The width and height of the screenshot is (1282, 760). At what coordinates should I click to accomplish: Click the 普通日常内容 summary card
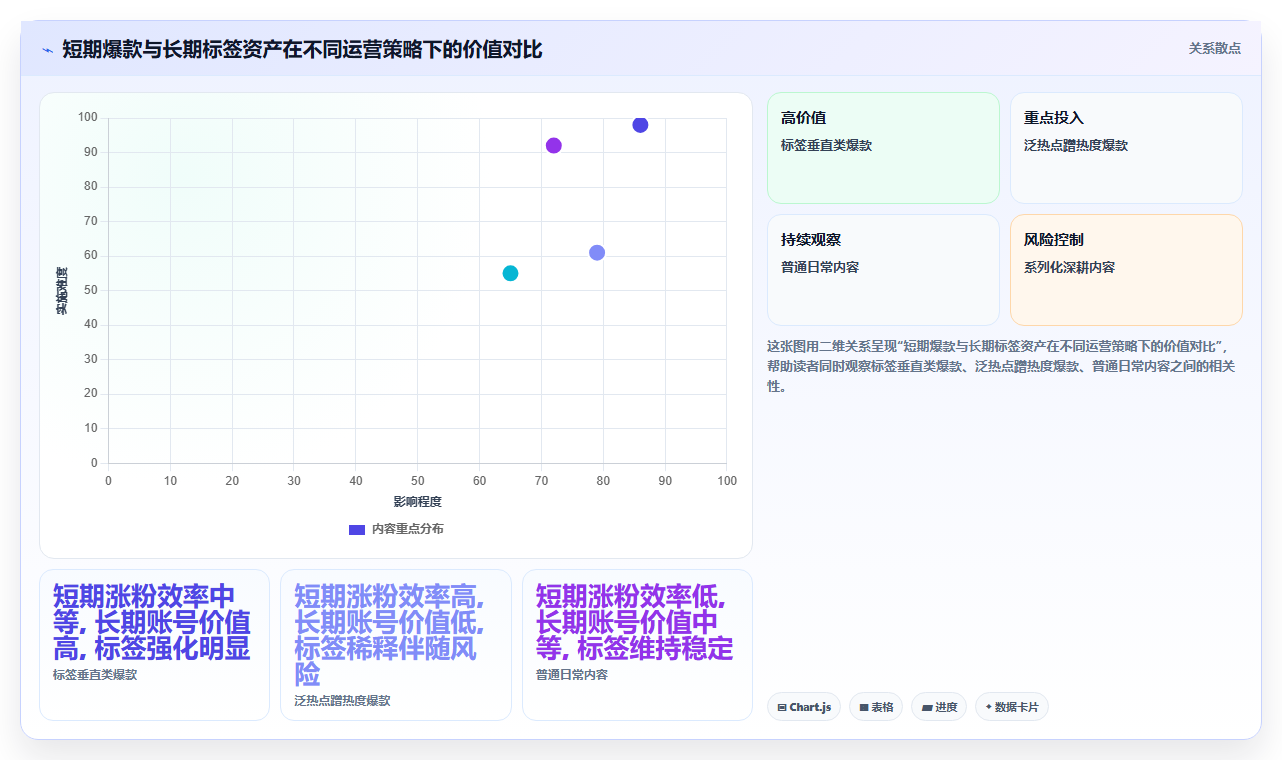point(637,645)
